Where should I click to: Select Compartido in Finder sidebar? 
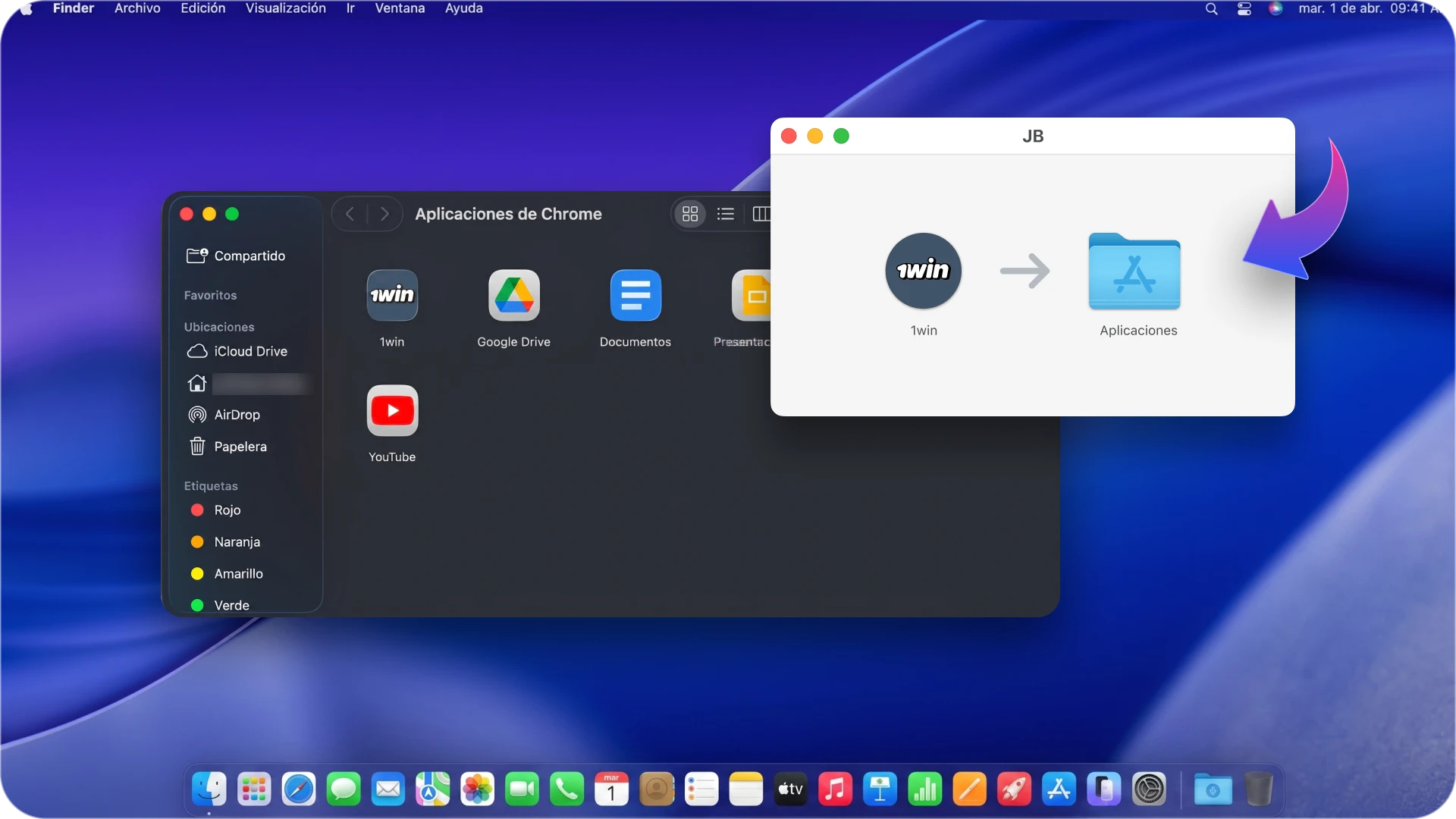tap(236, 256)
